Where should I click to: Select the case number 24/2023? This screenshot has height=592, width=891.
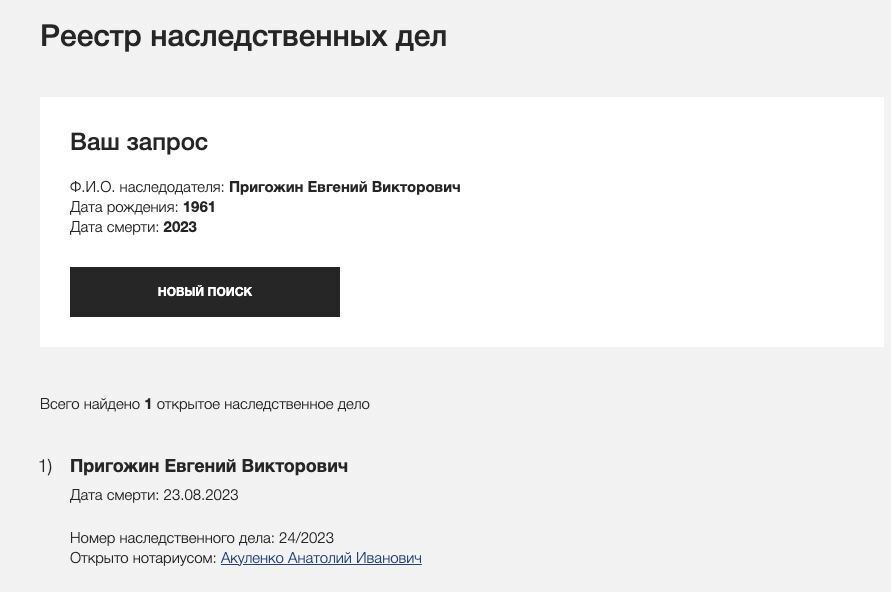[306, 538]
